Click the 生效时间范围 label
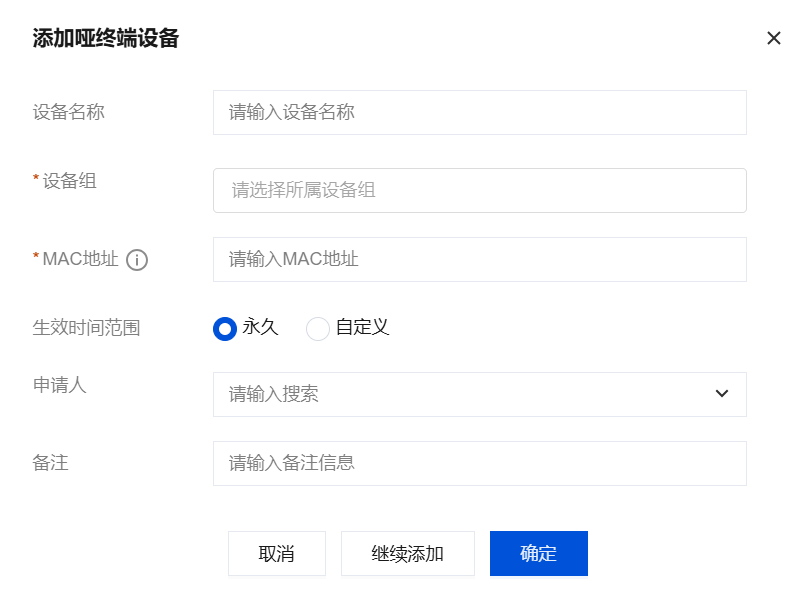796x601 pixels. 86,327
